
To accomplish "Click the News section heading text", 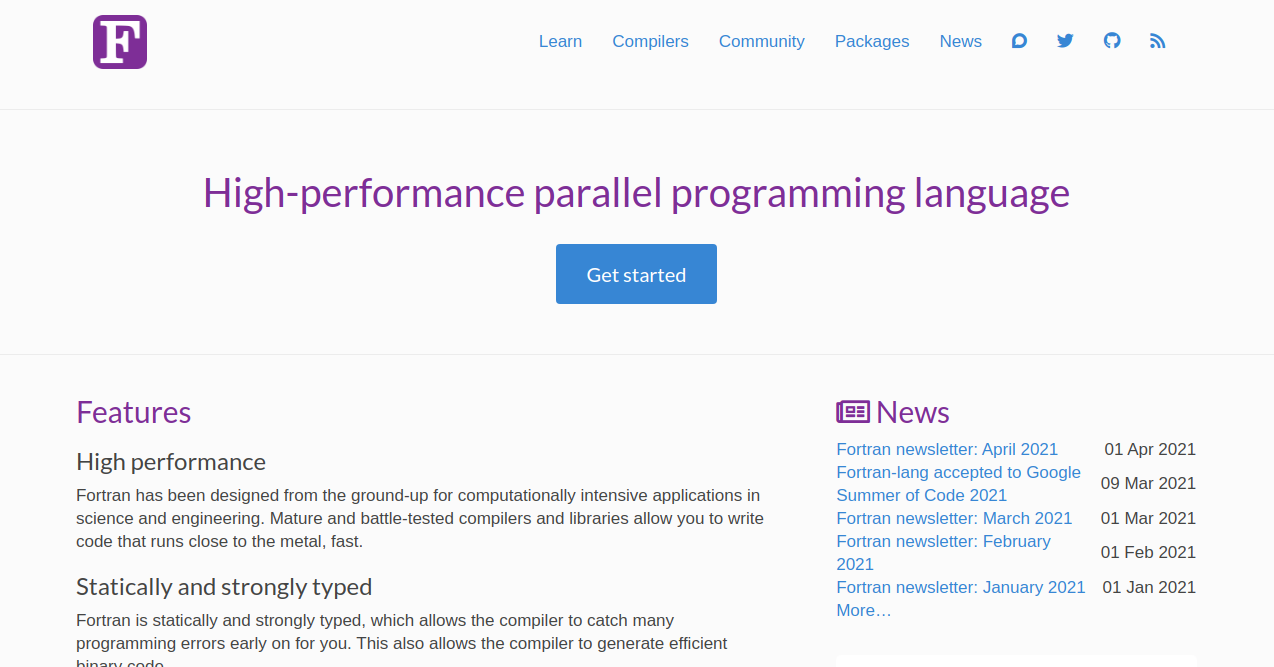I will point(913,412).
